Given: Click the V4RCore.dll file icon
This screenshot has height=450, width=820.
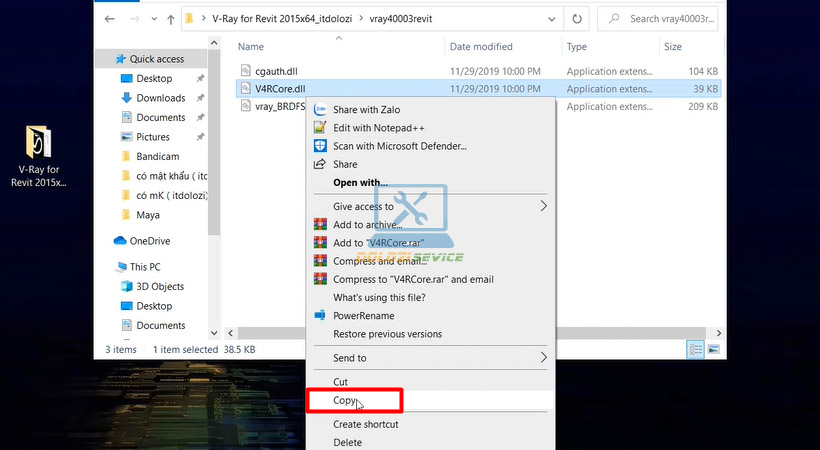Looking at the screenshot, I should [x=245, y=88].
